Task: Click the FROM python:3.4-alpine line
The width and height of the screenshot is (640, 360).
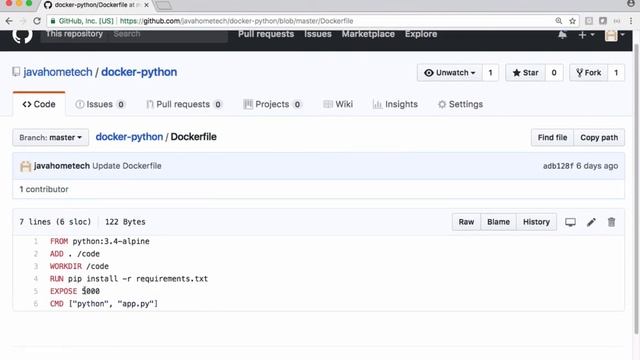Action: (100, 241)
